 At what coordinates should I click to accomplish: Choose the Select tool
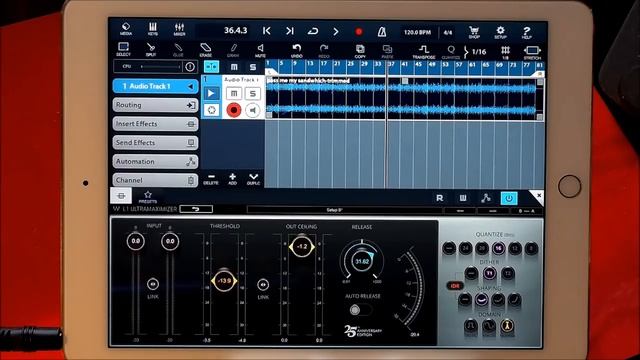pos(123,49)
